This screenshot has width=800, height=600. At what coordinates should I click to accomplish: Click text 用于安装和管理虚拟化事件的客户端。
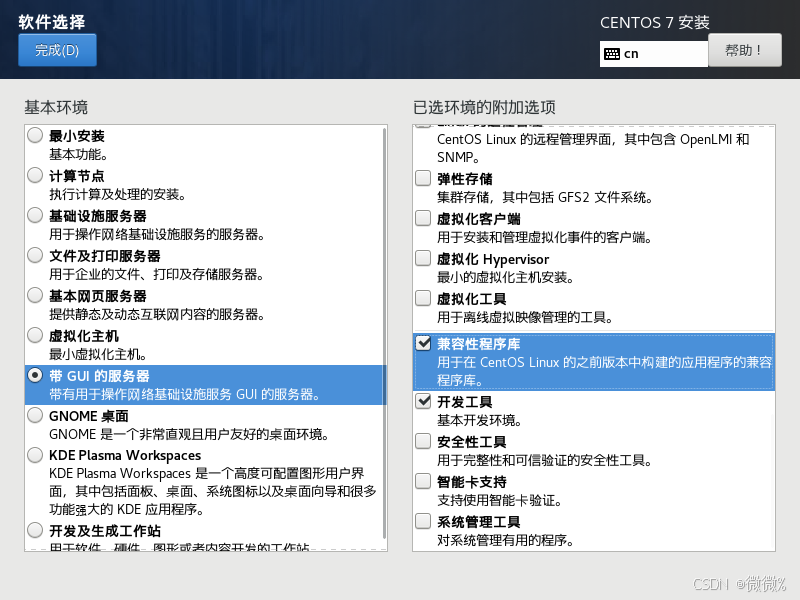coord(544,237)
